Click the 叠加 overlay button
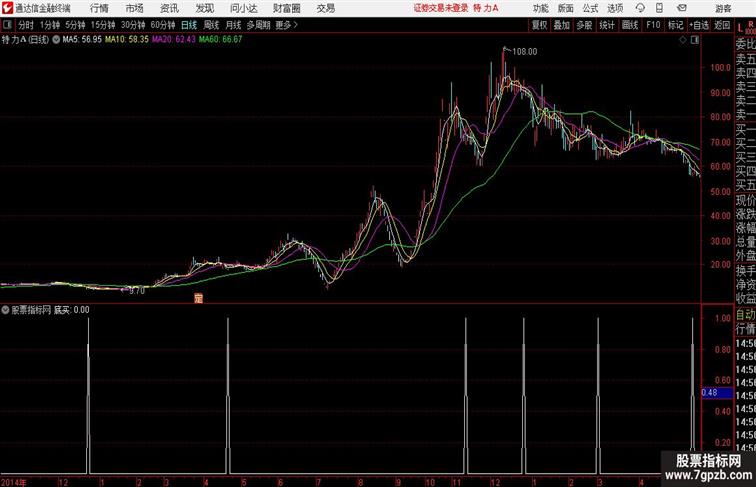The image size is (756, 487). (x=562, y=25)
